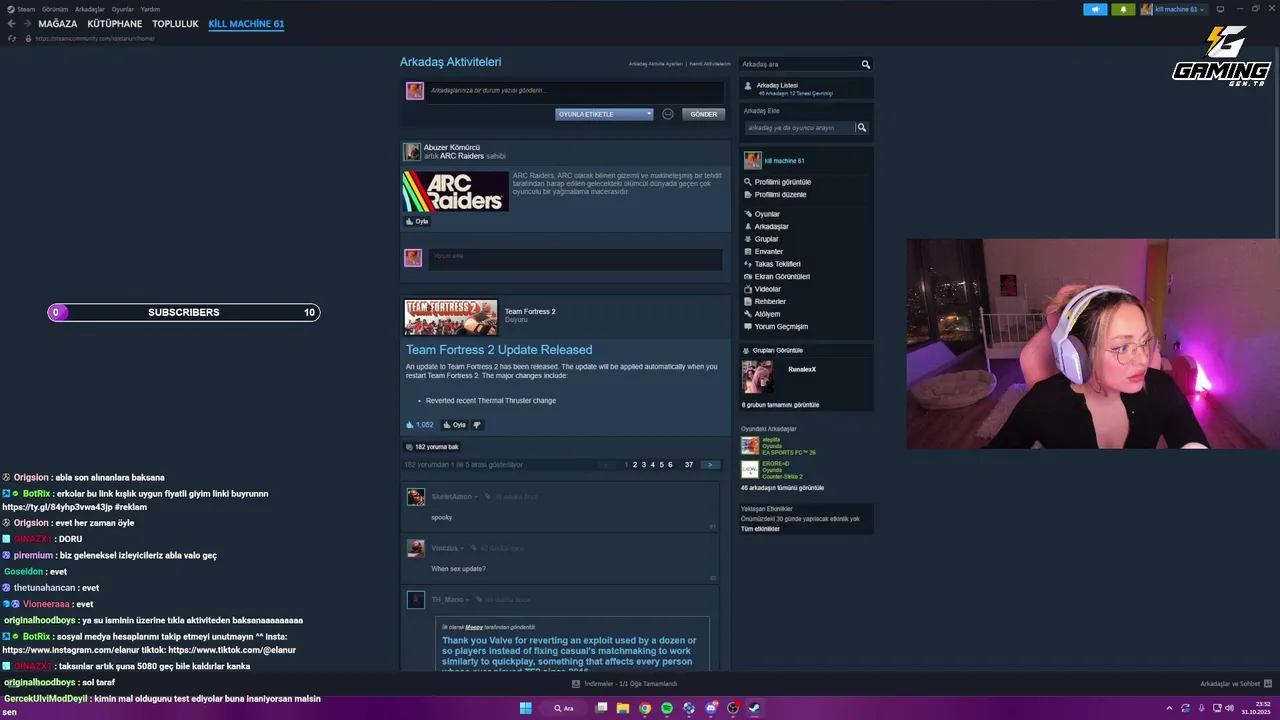Go forward with the navigation arrow
Viewport: 1280px width, 720px height.
pos(27,24)
